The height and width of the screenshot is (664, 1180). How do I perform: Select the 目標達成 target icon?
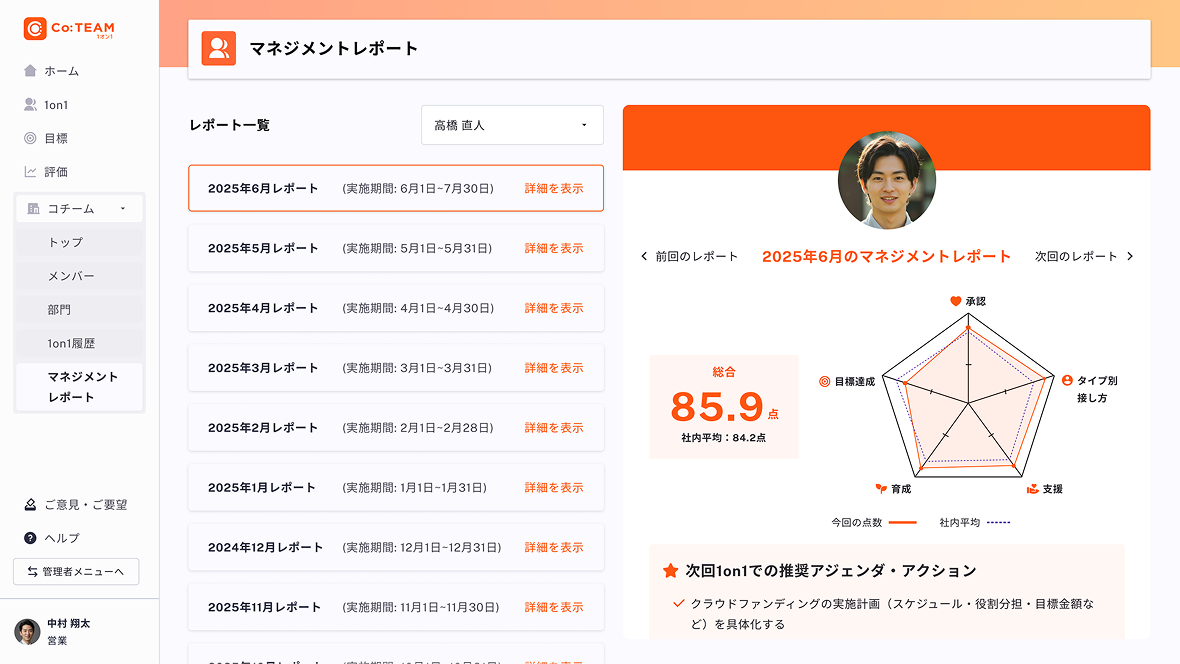coord(824,380)
